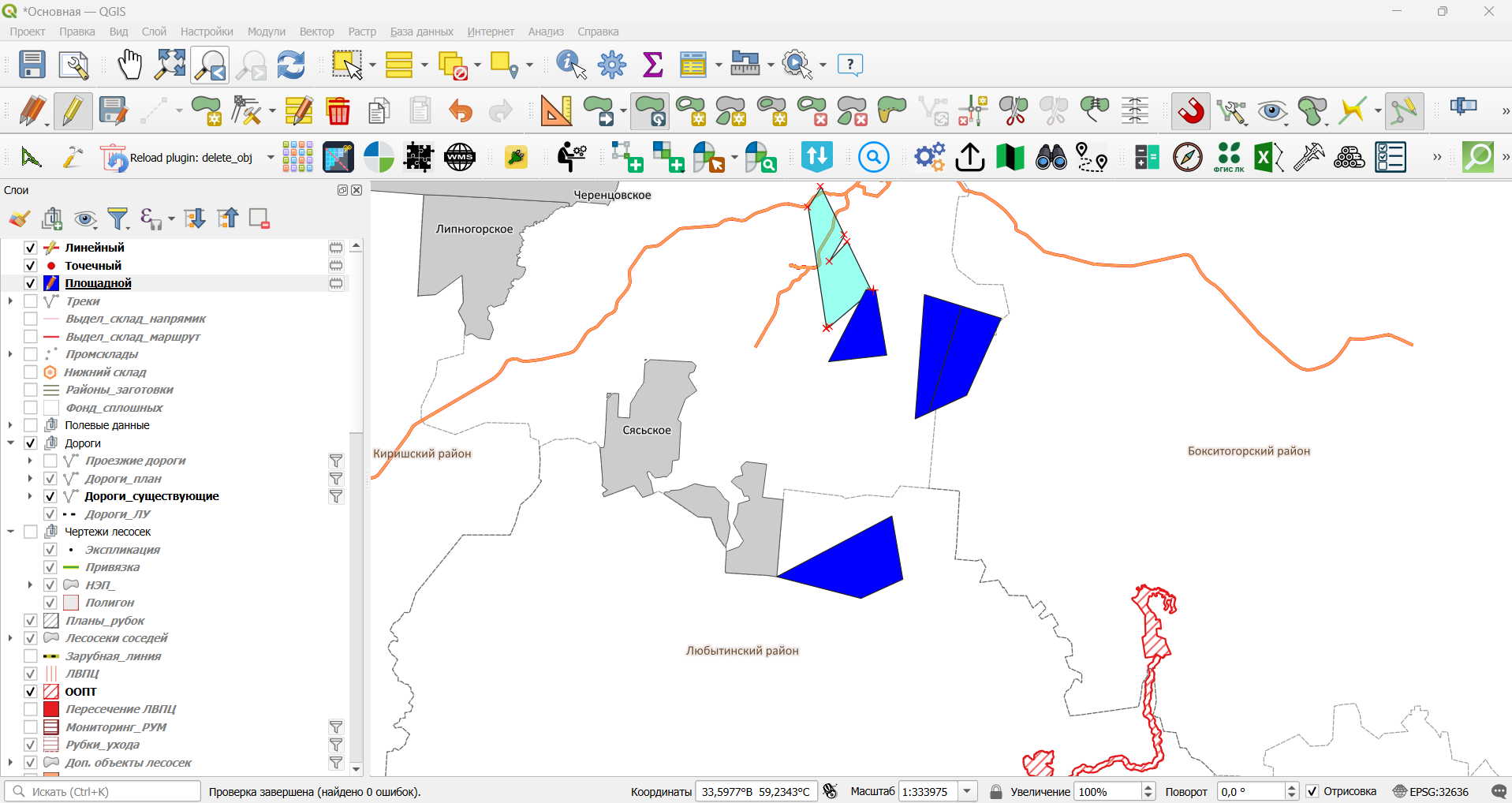Collapse the Дороги layer group
Viewport: 1512px width, 803px height.
coord(10,443)
